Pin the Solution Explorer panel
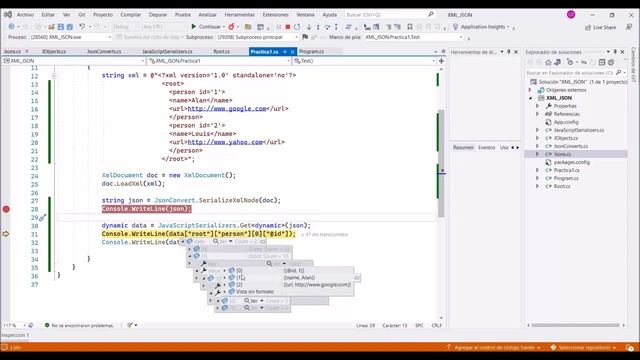 pyautogui.click(x=615, y=52)
